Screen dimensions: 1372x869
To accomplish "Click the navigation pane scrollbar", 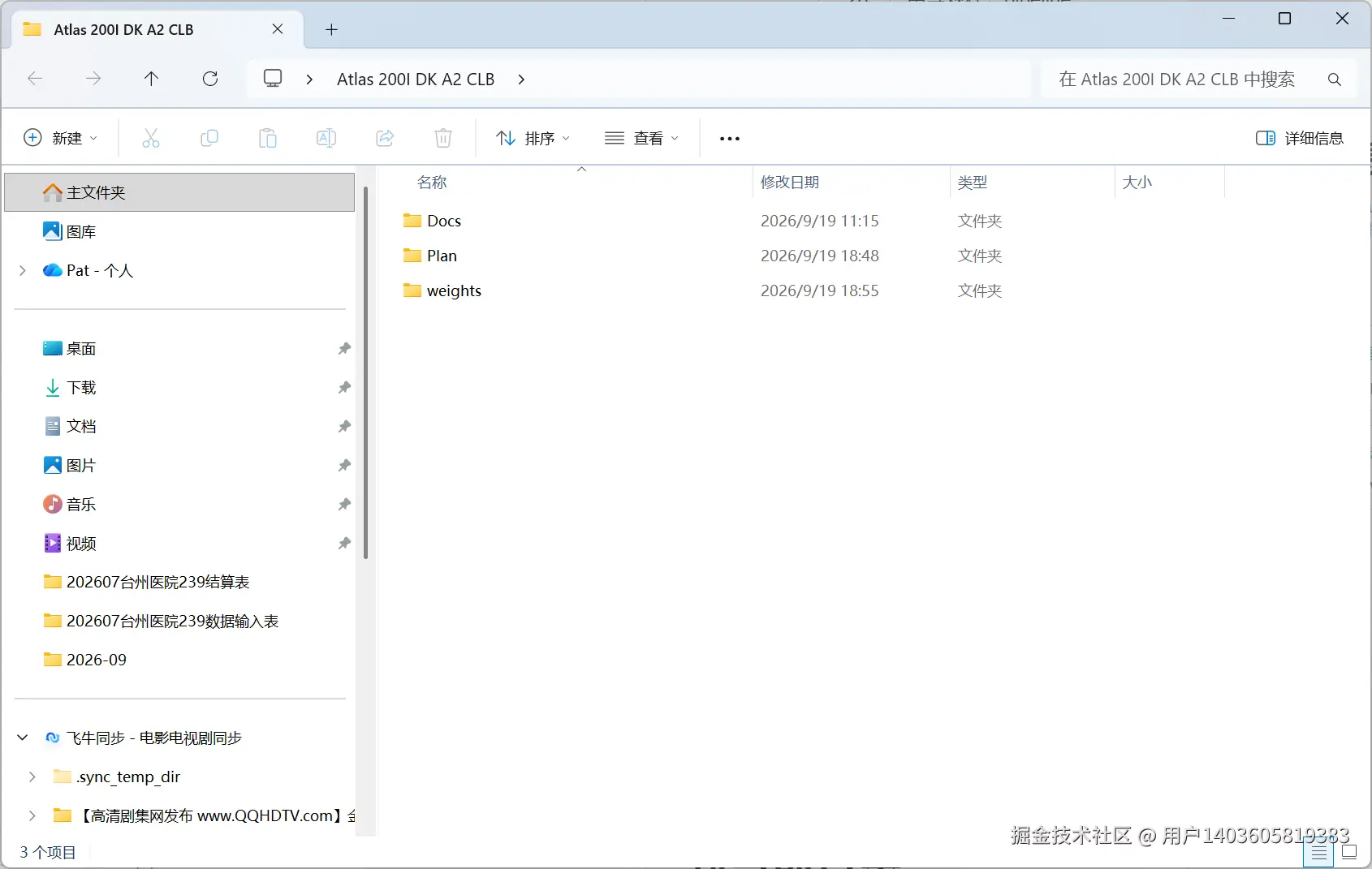I will [x=366, y=372].
